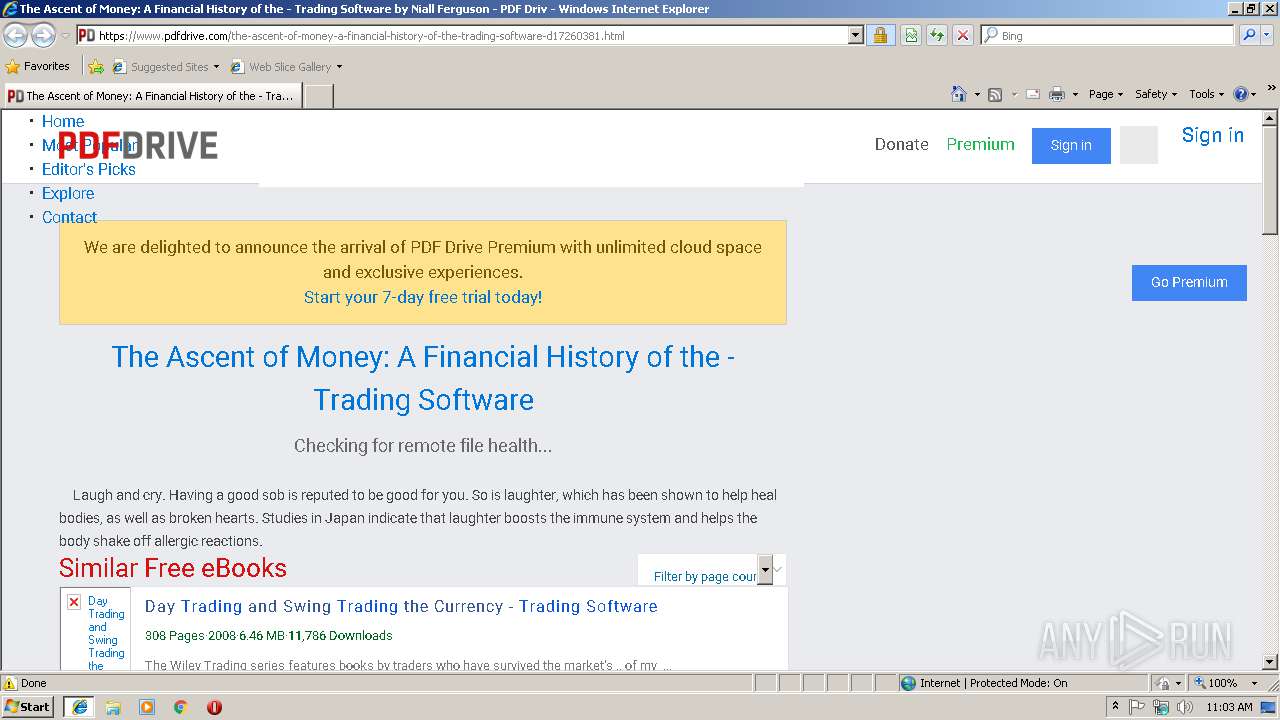Click in the Bing search box

click(1107, 35)
